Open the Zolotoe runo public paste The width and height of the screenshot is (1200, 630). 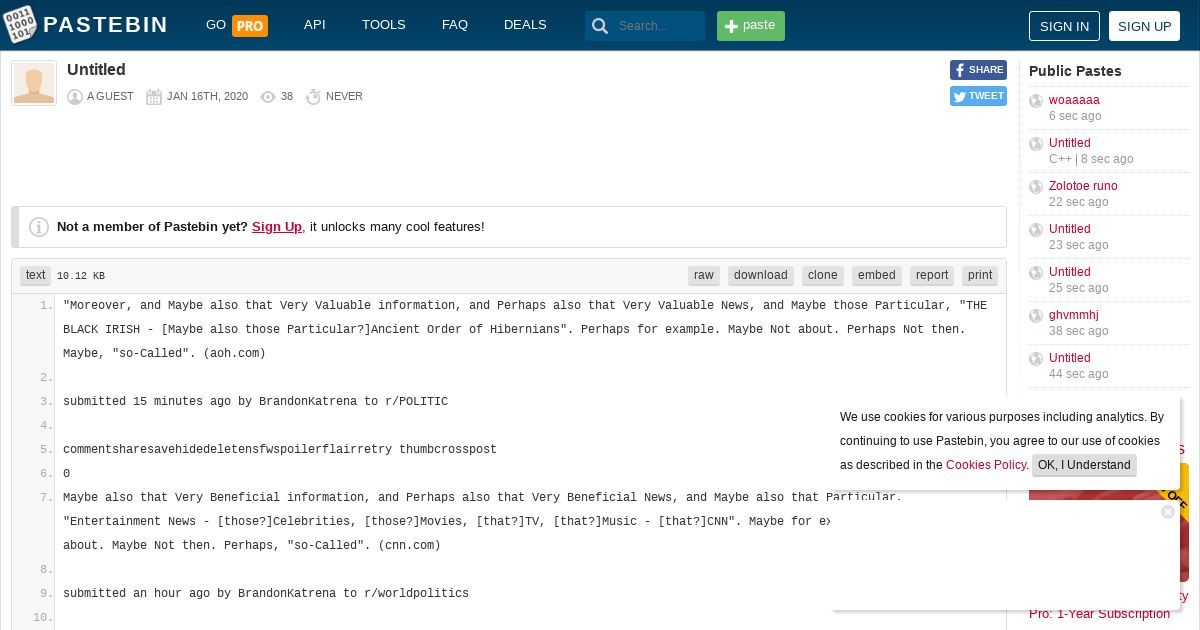click(1083, 186)
